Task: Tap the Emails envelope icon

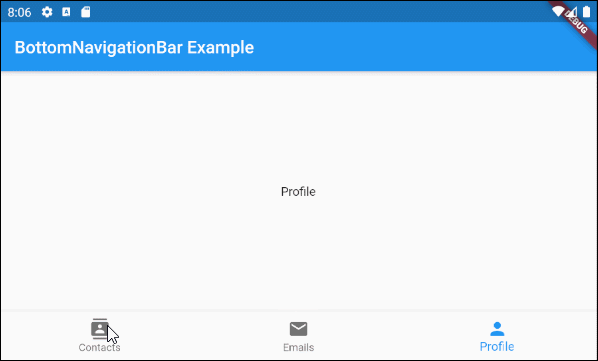Action: point(298,329)
